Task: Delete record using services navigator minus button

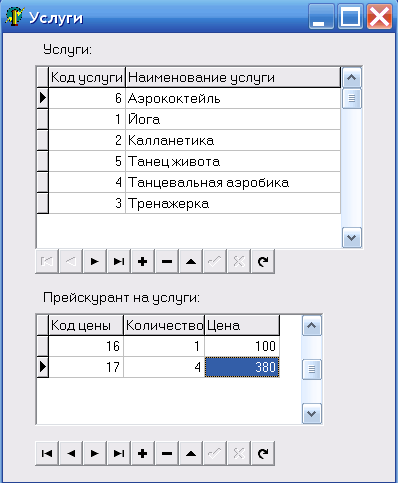Action: 167,261
